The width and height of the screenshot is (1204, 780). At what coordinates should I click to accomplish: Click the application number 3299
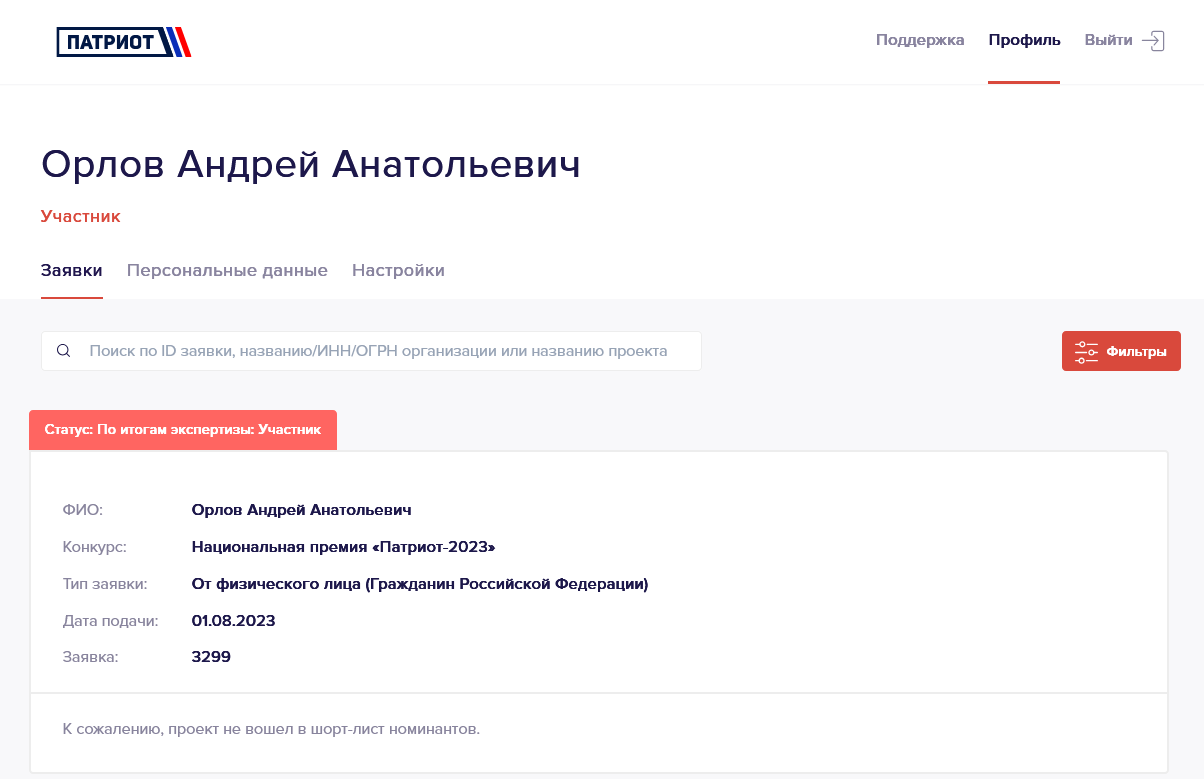[211, 657]
